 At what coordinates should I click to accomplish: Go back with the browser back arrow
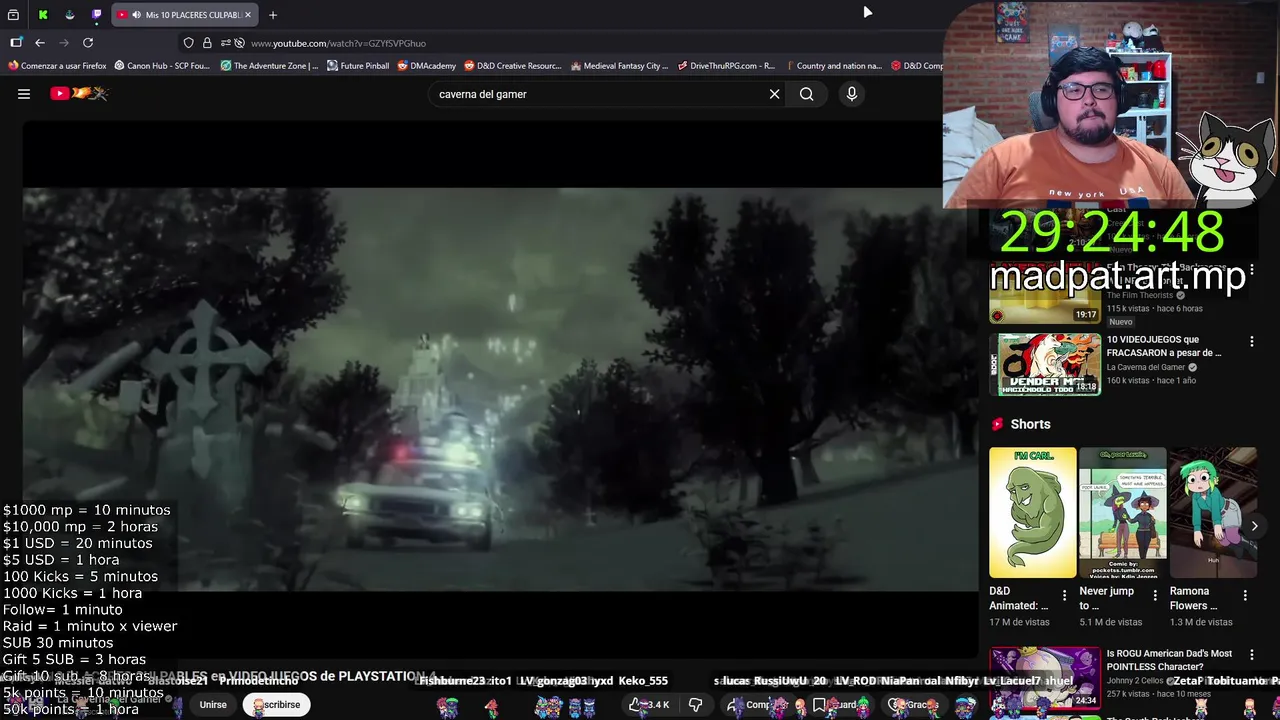coord(40,43)
